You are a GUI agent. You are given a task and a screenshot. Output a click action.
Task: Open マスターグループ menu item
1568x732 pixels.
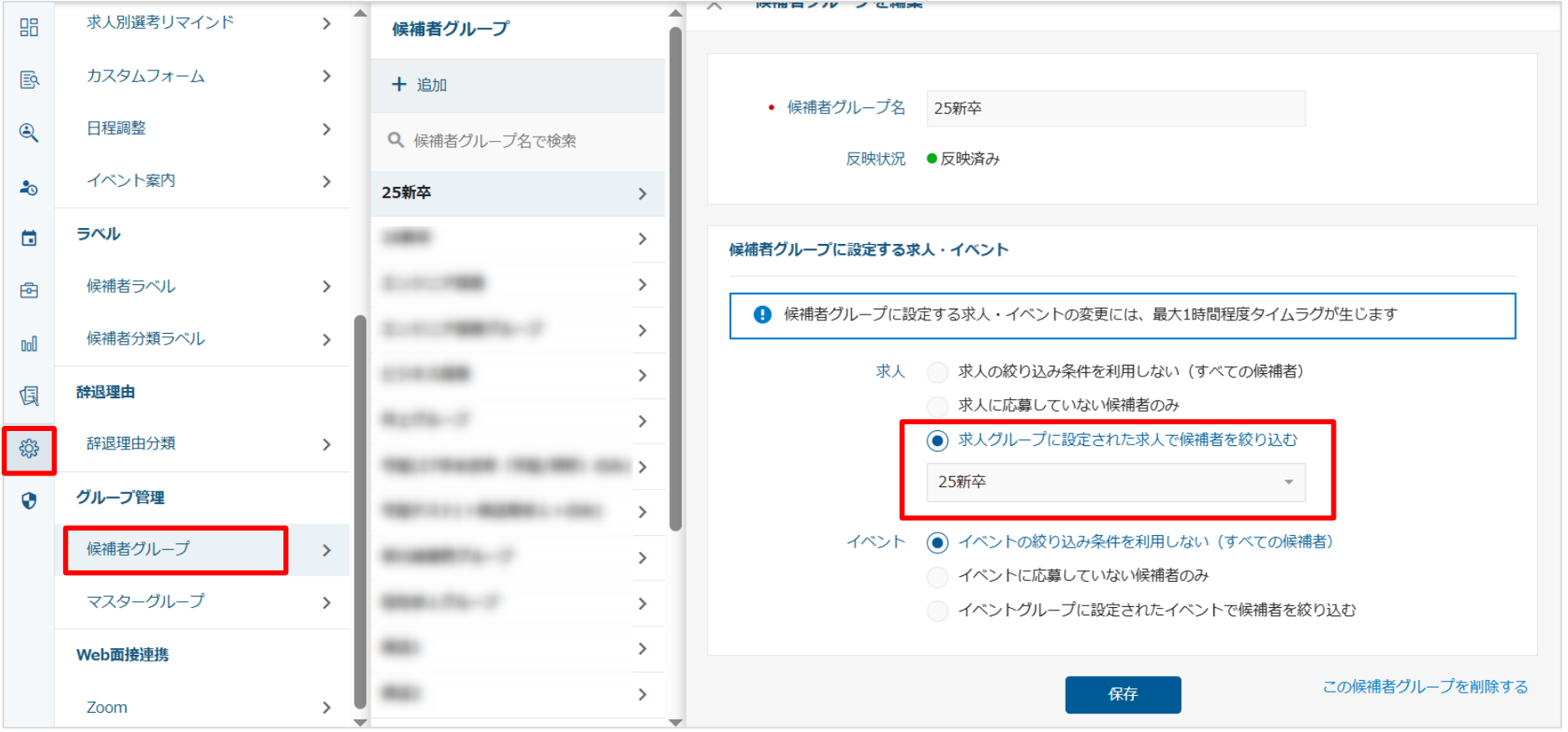pos(146,602)
